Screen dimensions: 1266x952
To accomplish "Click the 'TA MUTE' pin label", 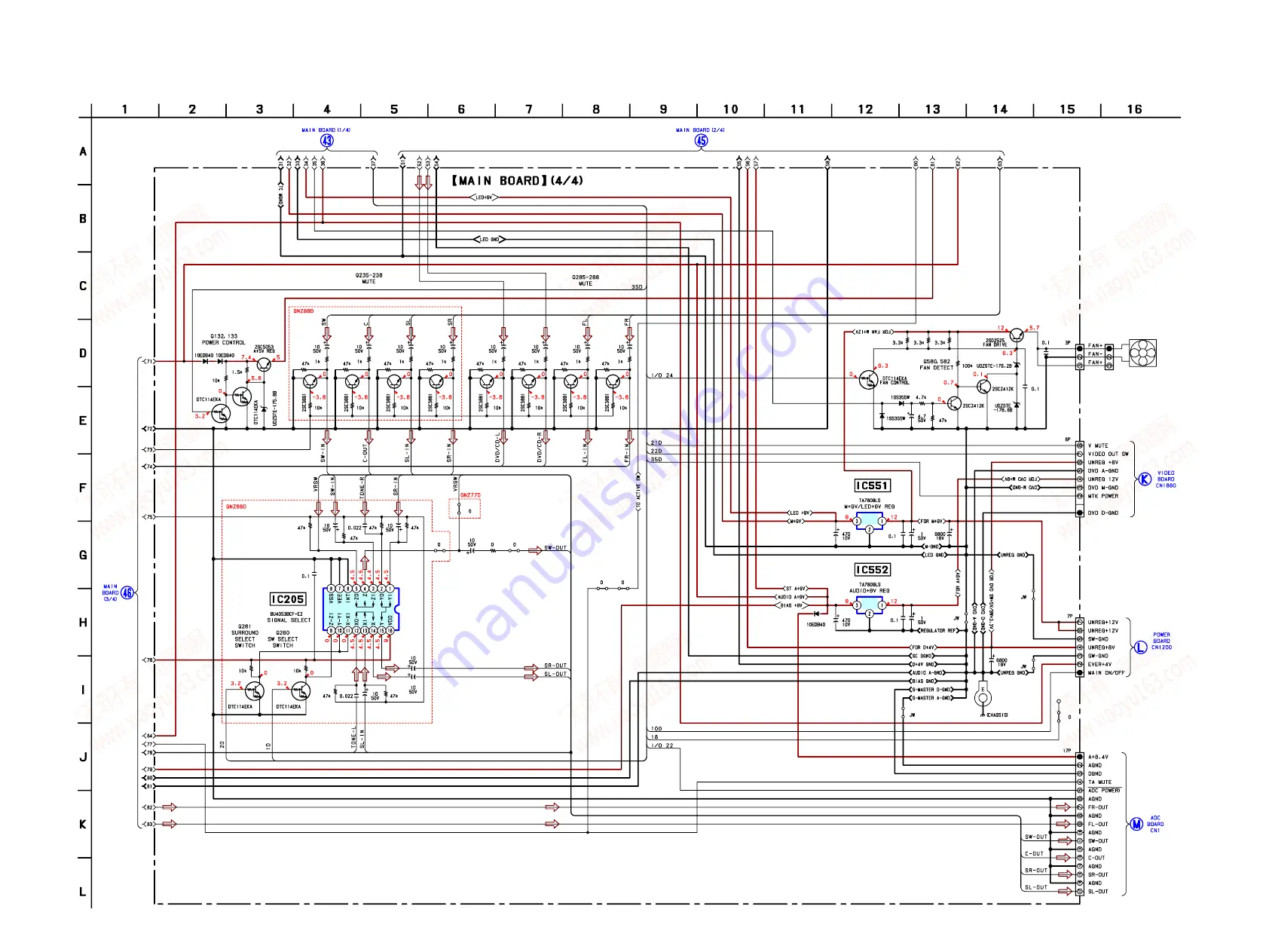I will tap(1099, 782).
